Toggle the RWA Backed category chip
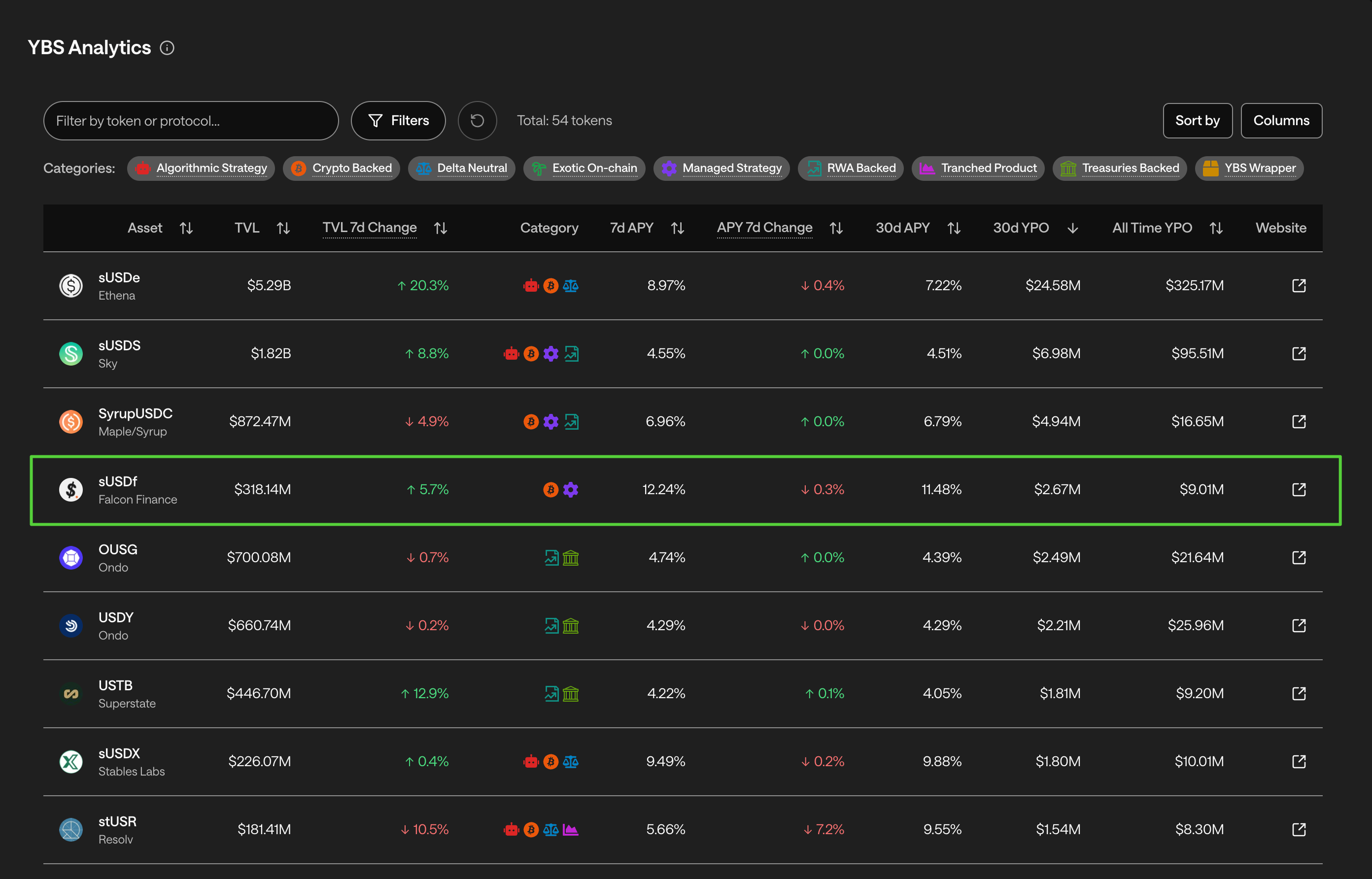This screenshot has height=879, width=1372. (x=851, y=168)
